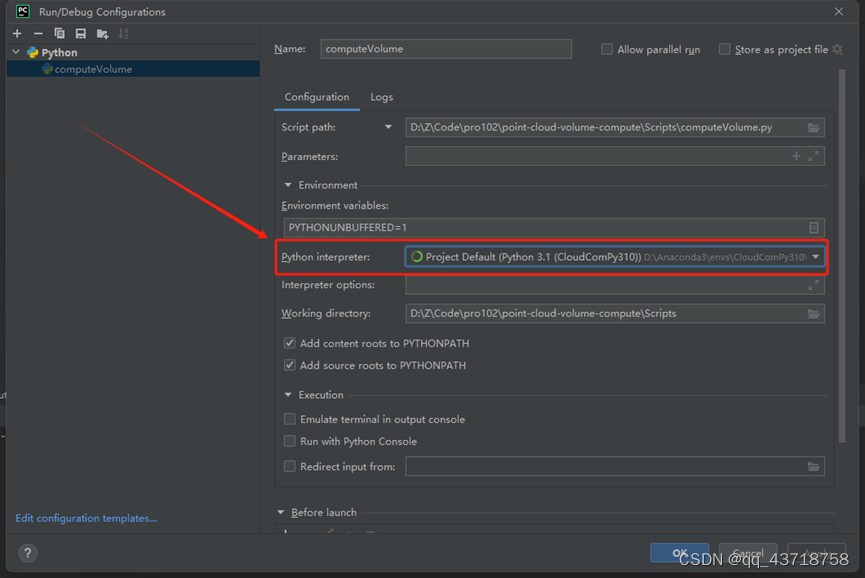Viewport: 865px width, 578px height.
Task: Open the Python interpreter dropdown
Action: tap(816, 257)
